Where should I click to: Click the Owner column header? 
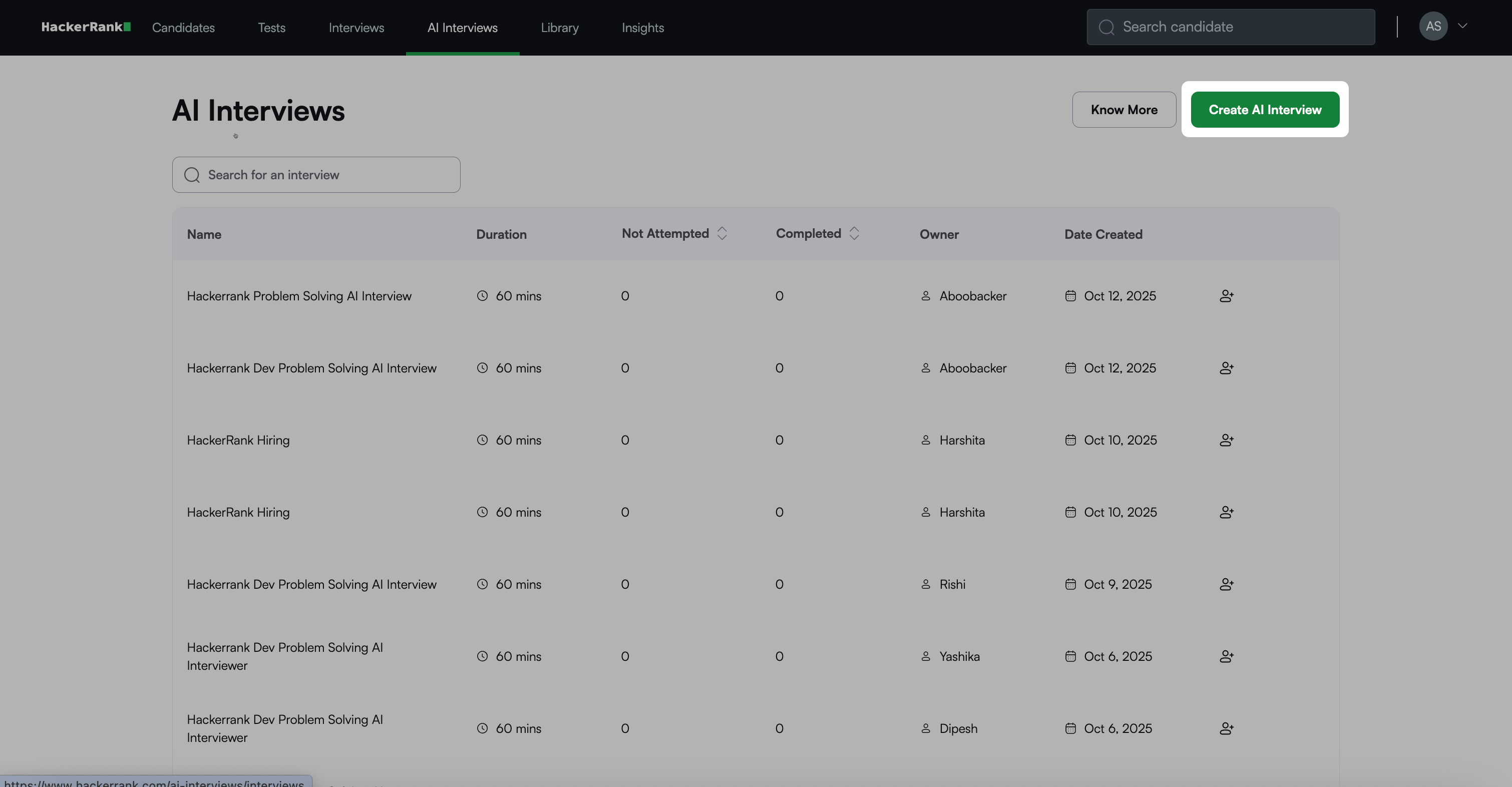coord(939,234)
